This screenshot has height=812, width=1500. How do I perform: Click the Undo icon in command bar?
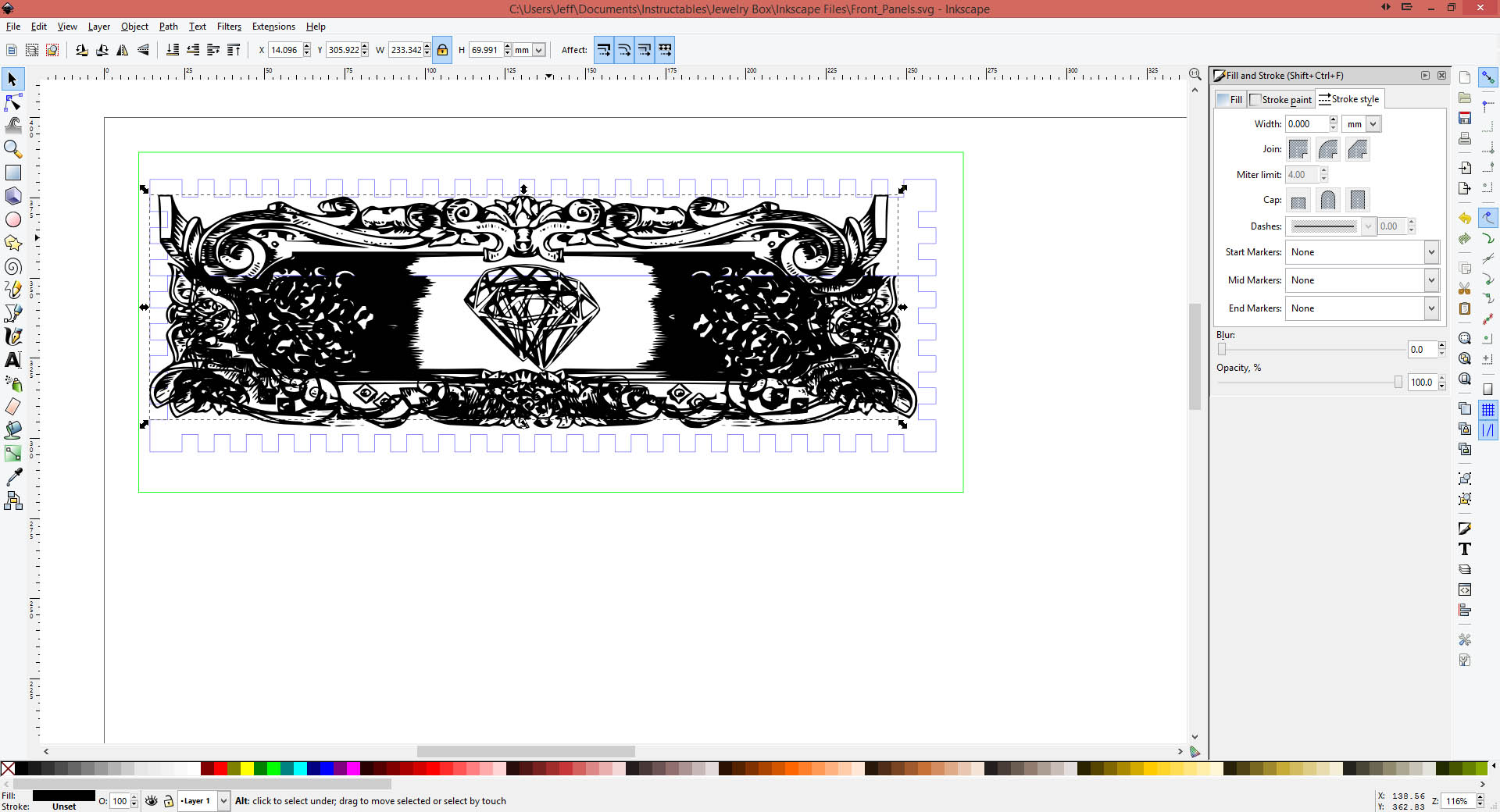[1465, 219]
